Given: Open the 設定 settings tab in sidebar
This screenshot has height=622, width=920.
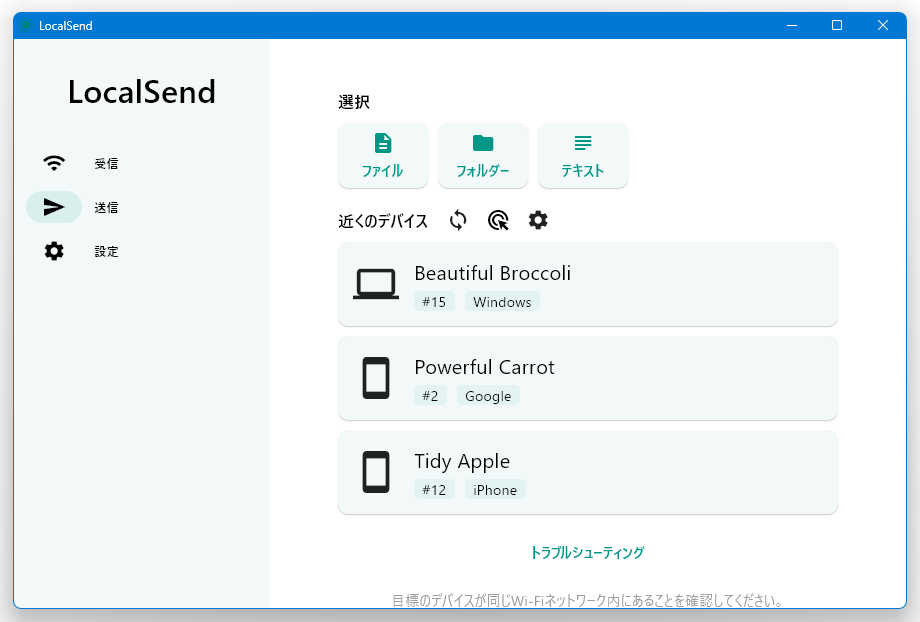Looking at the screenshot, I should 106,252.
